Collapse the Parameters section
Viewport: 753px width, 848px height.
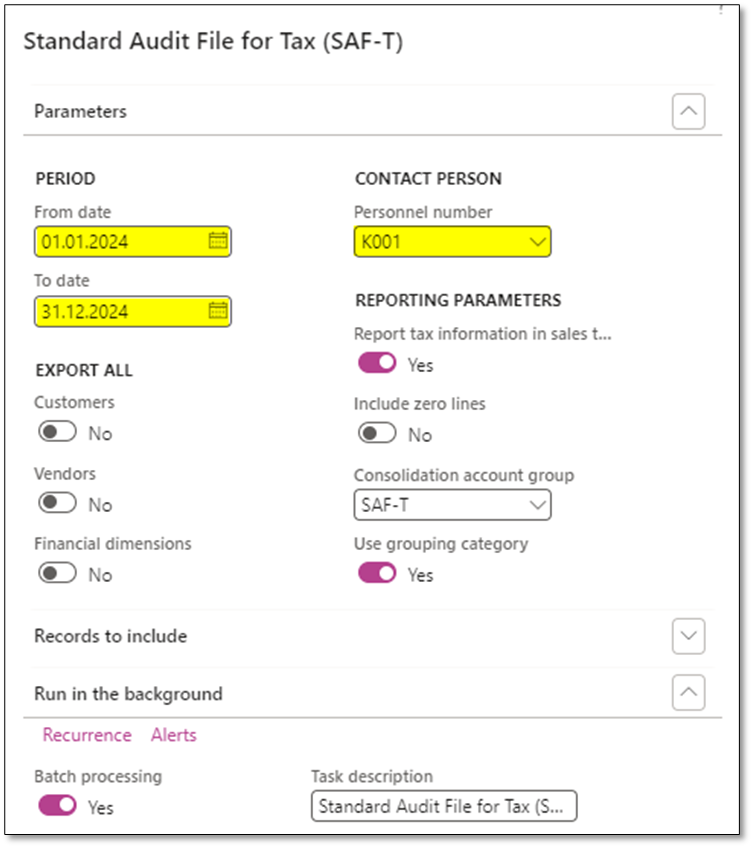(x=688, y=111)
